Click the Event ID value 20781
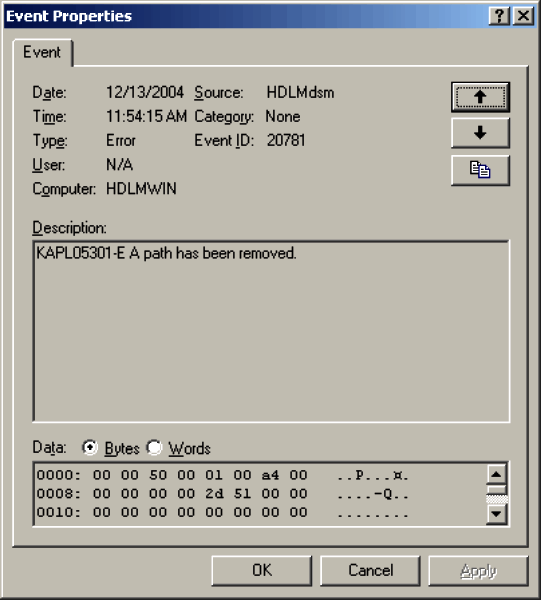Image resolution: width=541 pixels, height=600 pixels. point(286,140)
